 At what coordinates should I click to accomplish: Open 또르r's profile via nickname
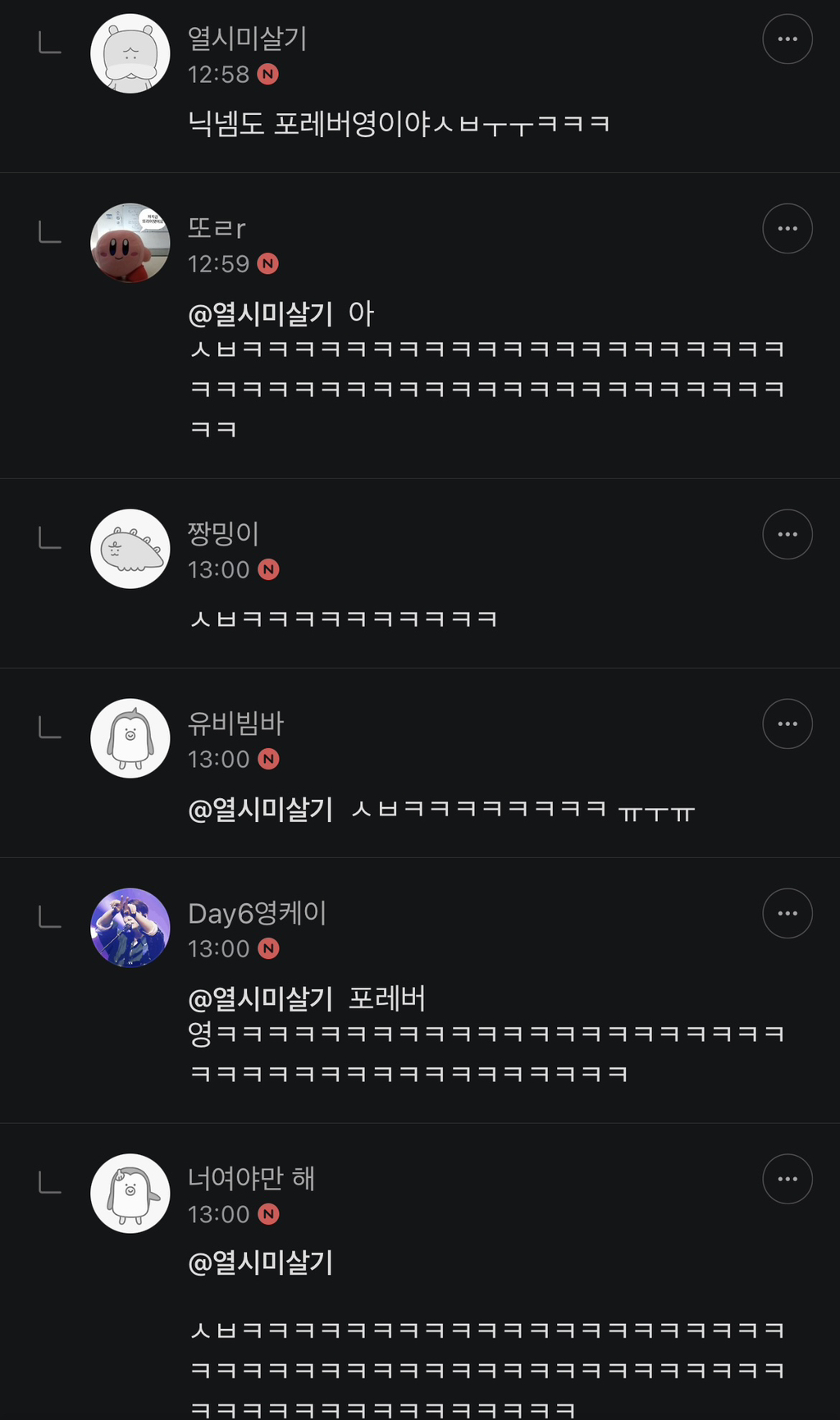[217, 227]
